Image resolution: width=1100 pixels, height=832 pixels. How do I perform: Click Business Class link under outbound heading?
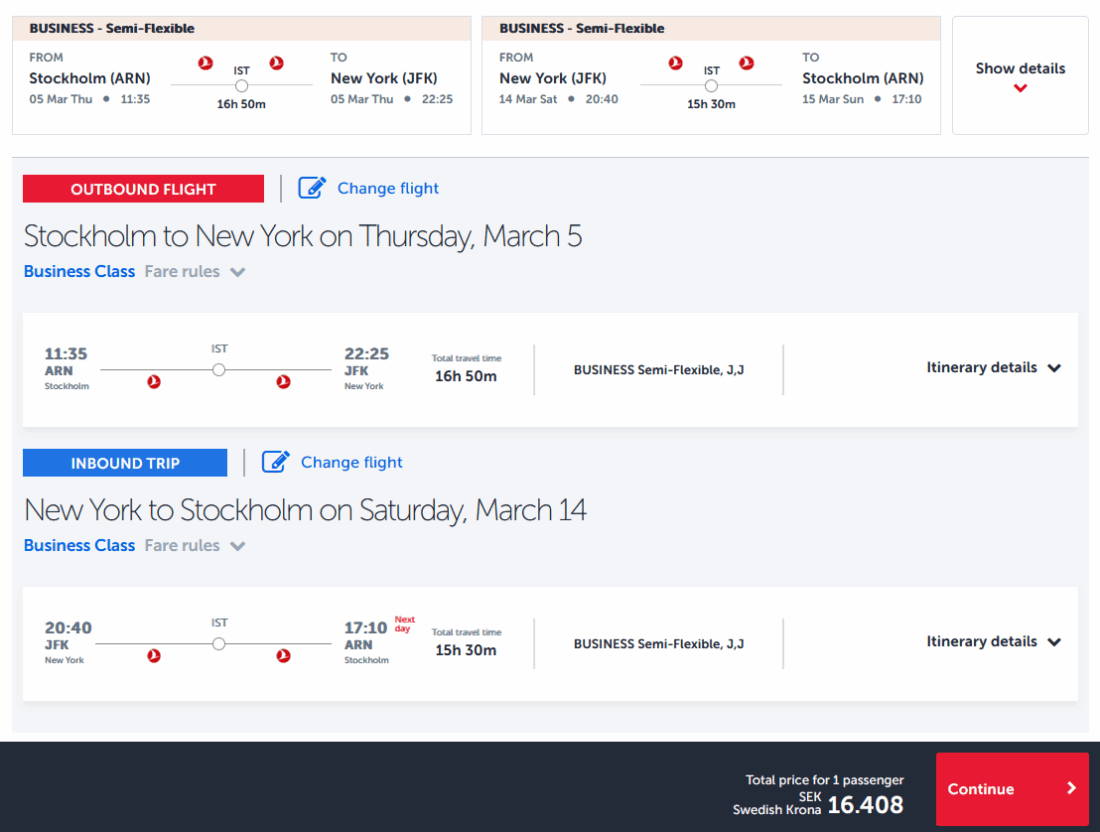tap(79, 272)
